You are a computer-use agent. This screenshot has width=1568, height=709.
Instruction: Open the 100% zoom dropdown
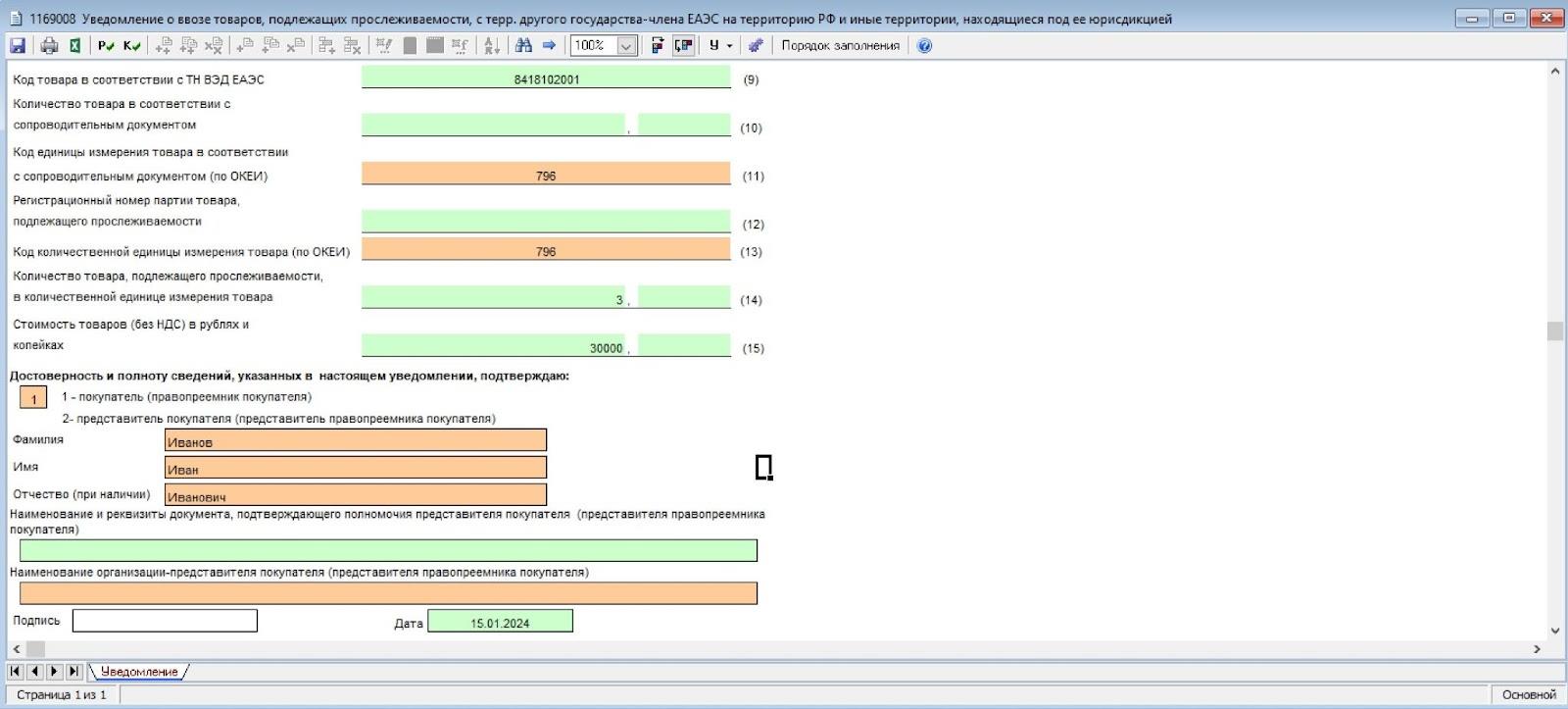pos(626,45)
